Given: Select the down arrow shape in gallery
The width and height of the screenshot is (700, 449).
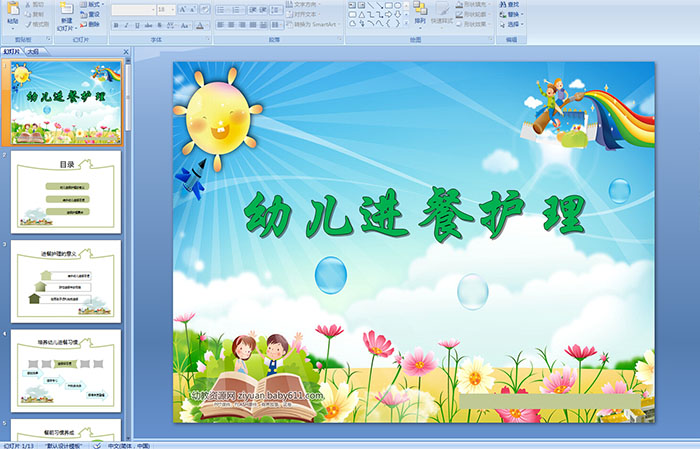Looking at the screenshot, I should [397, 15].
